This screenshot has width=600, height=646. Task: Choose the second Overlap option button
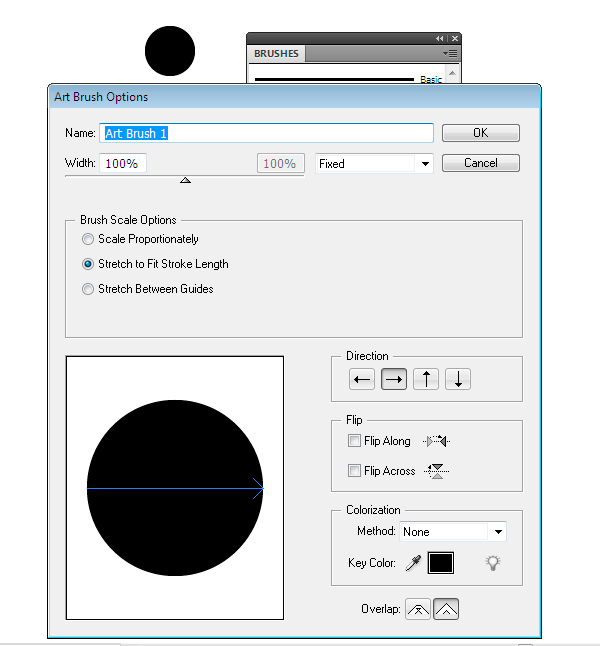pos(446,609)
